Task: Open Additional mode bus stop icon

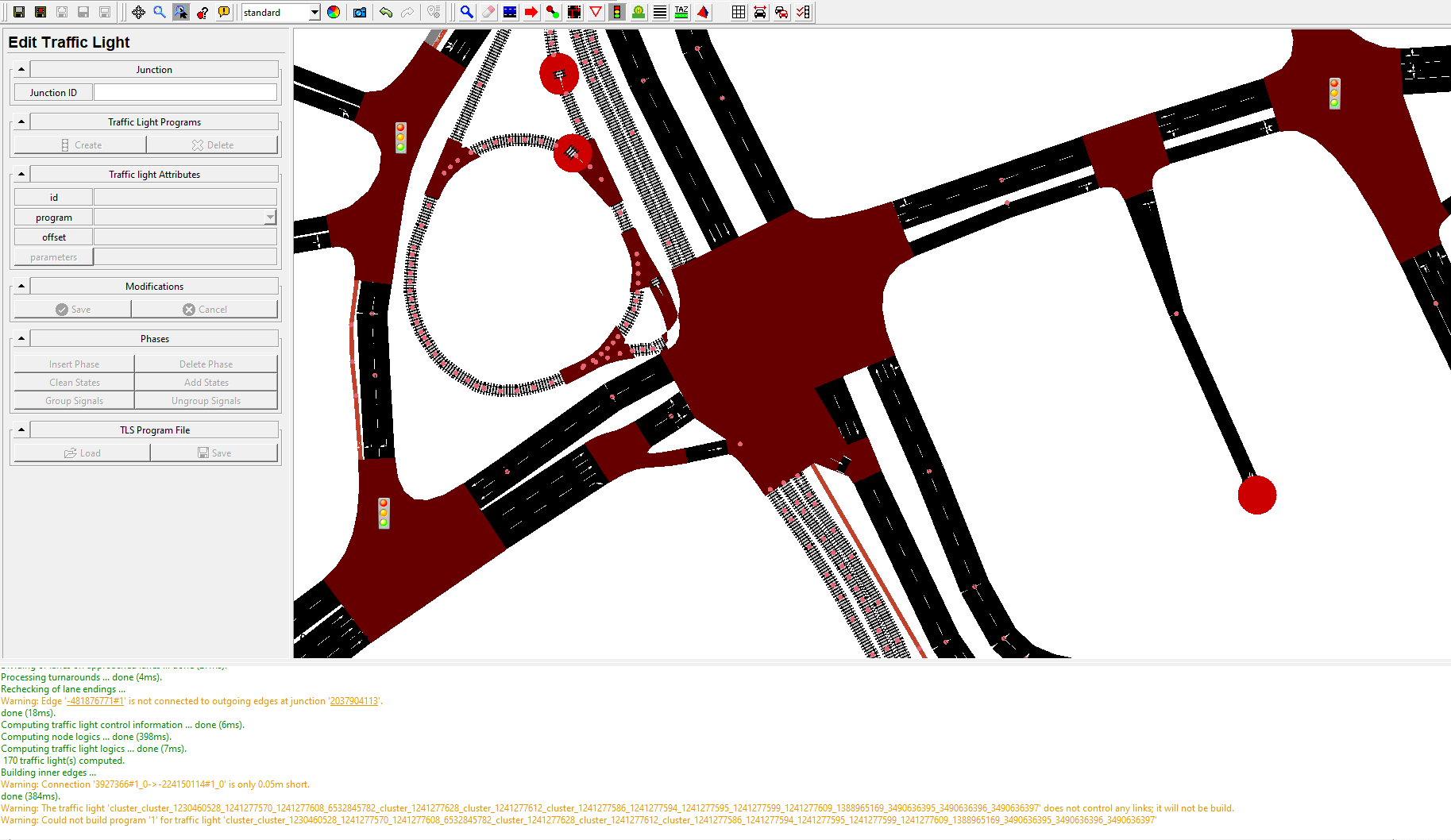Action: (x=639, y=12)
